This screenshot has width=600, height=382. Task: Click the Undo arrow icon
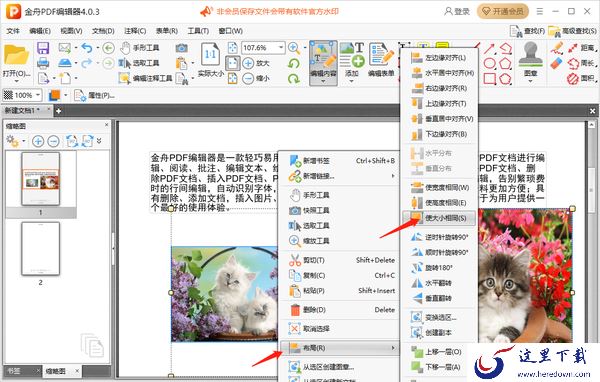(87, 48)
